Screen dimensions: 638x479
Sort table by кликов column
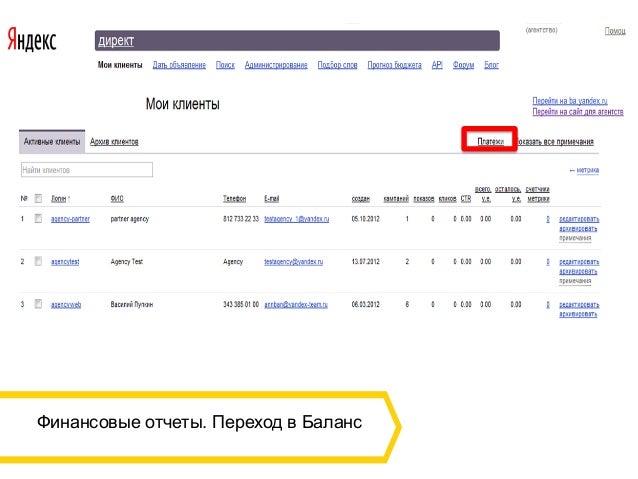pos(448,199)
